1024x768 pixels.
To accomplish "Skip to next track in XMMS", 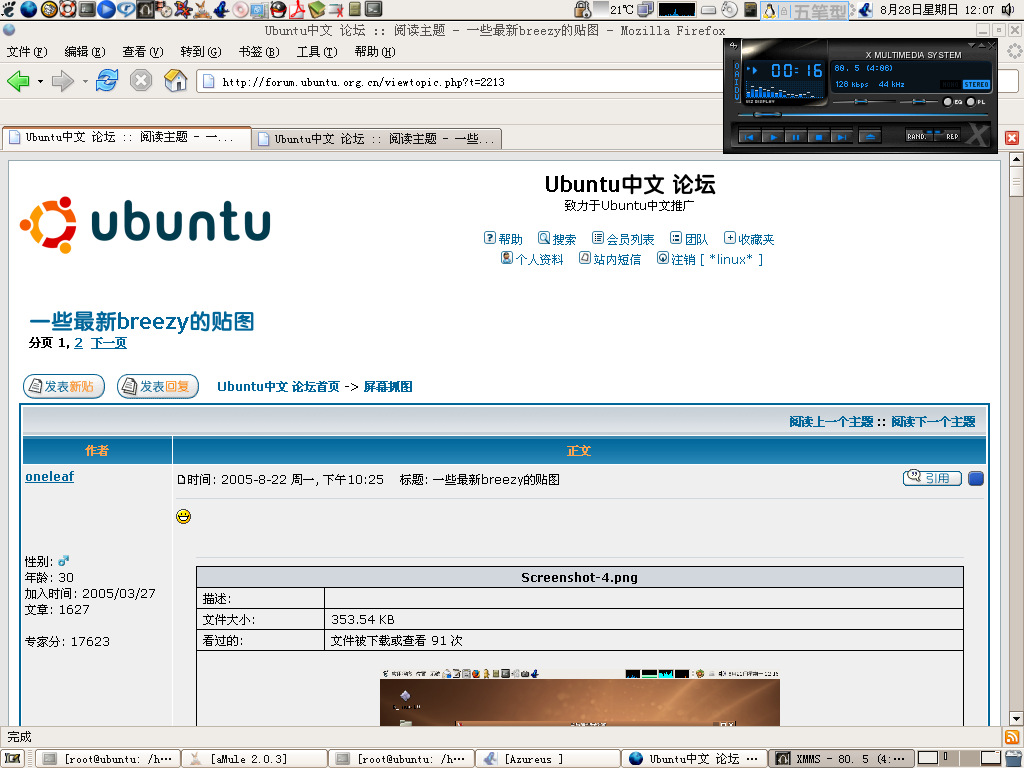I will pyautogui.click(x=842, y=136).
